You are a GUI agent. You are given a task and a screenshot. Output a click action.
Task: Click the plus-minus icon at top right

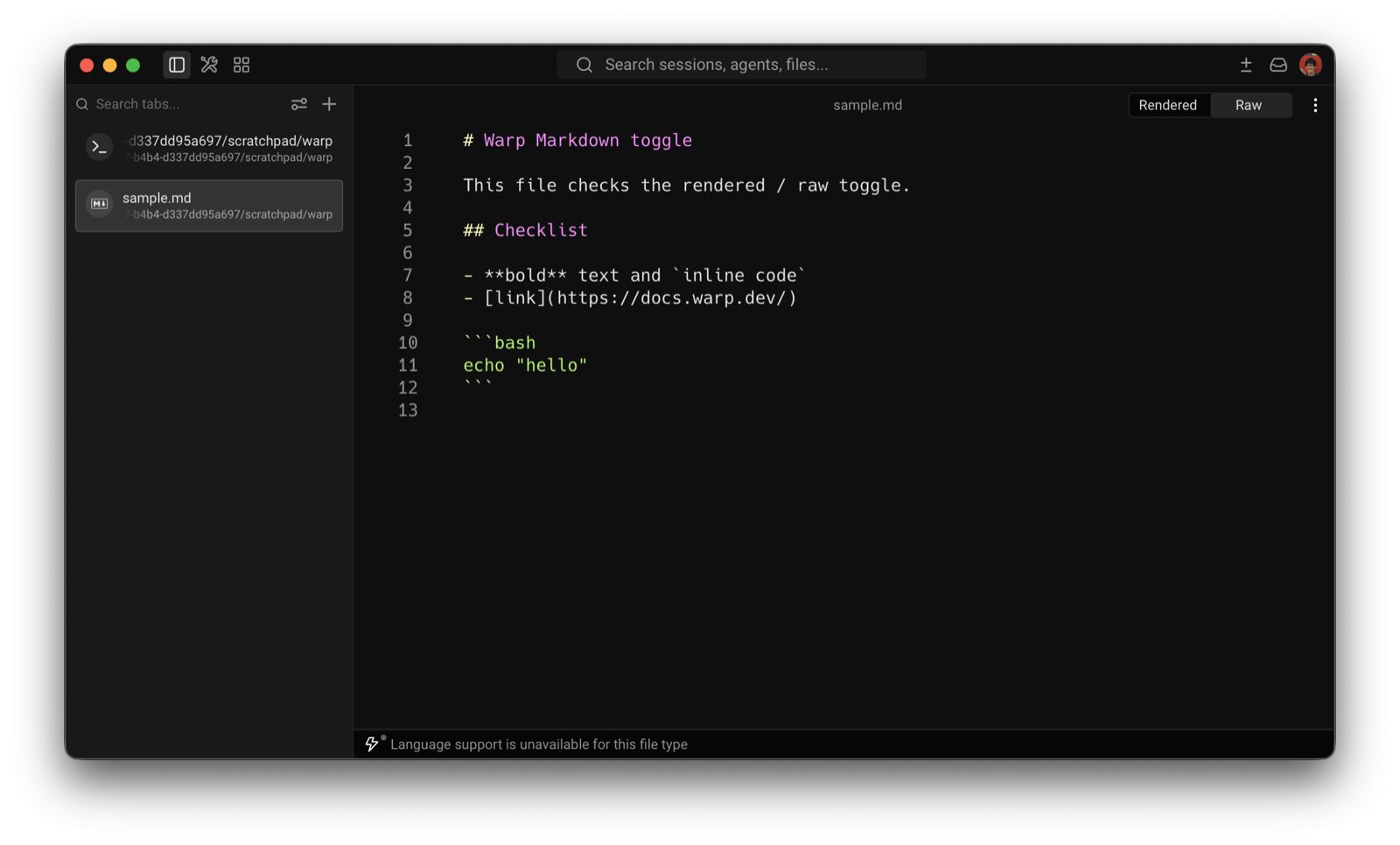point(1246,65)
